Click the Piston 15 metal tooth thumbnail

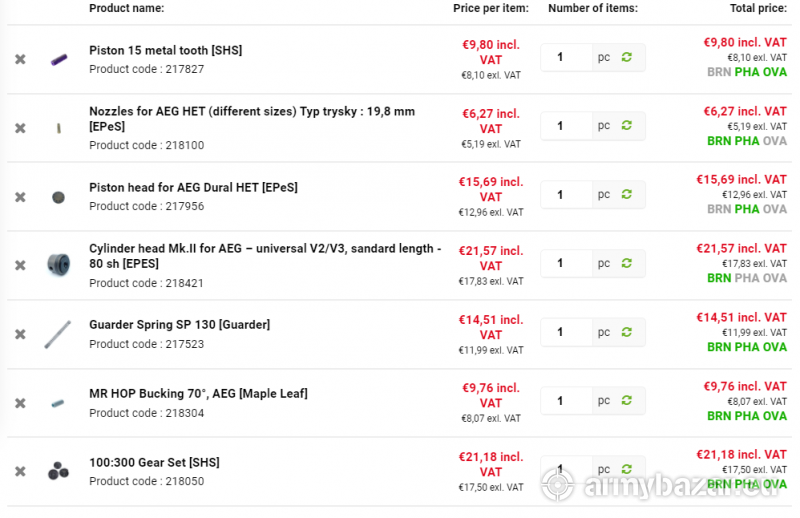tap(58, 59)
